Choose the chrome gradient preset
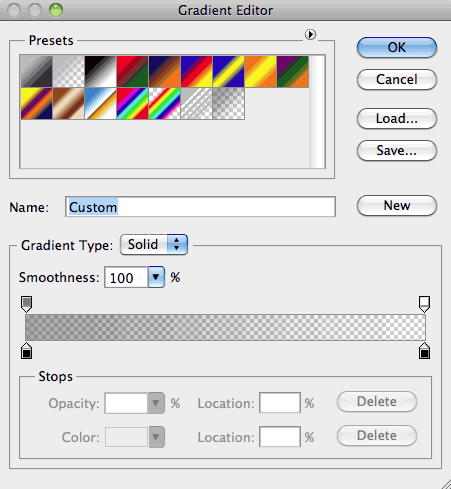This screenshot has height=489, width=451. 100,104
